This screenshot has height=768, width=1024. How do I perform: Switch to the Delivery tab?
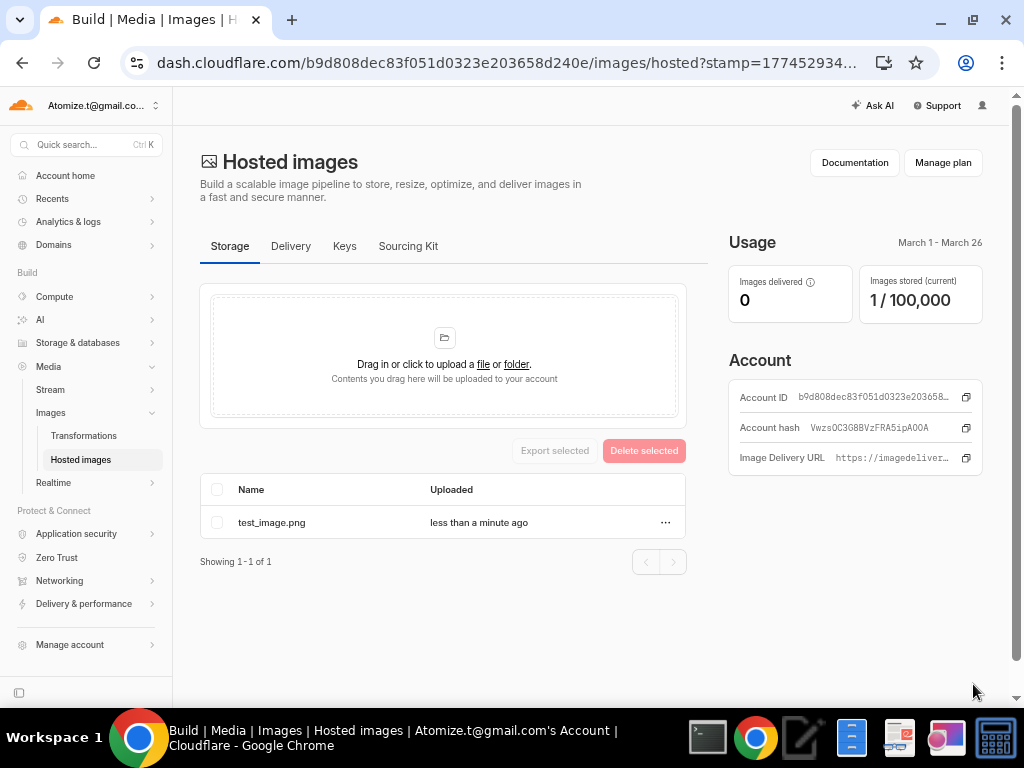(x=290, y=246)
